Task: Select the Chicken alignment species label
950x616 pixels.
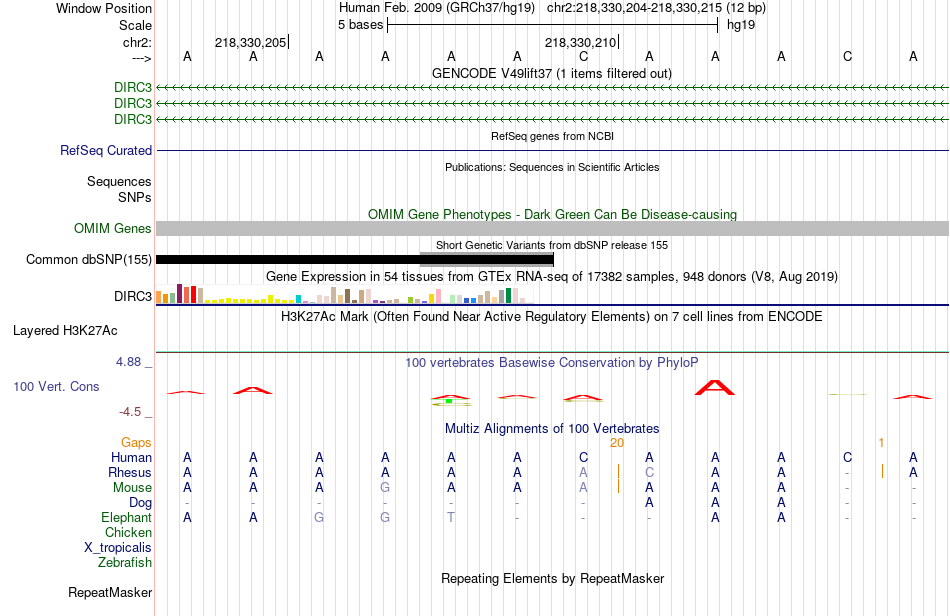Action: (128, 532)
